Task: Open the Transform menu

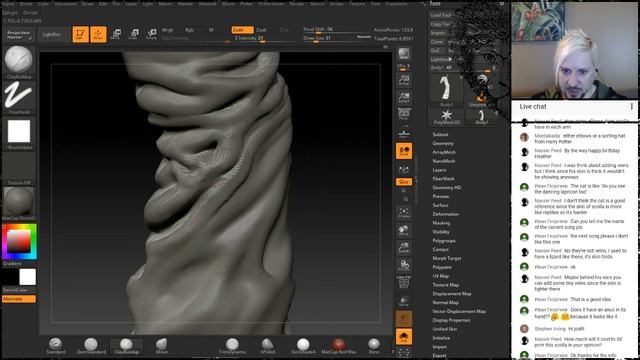Action: click(x=396, y=4)
